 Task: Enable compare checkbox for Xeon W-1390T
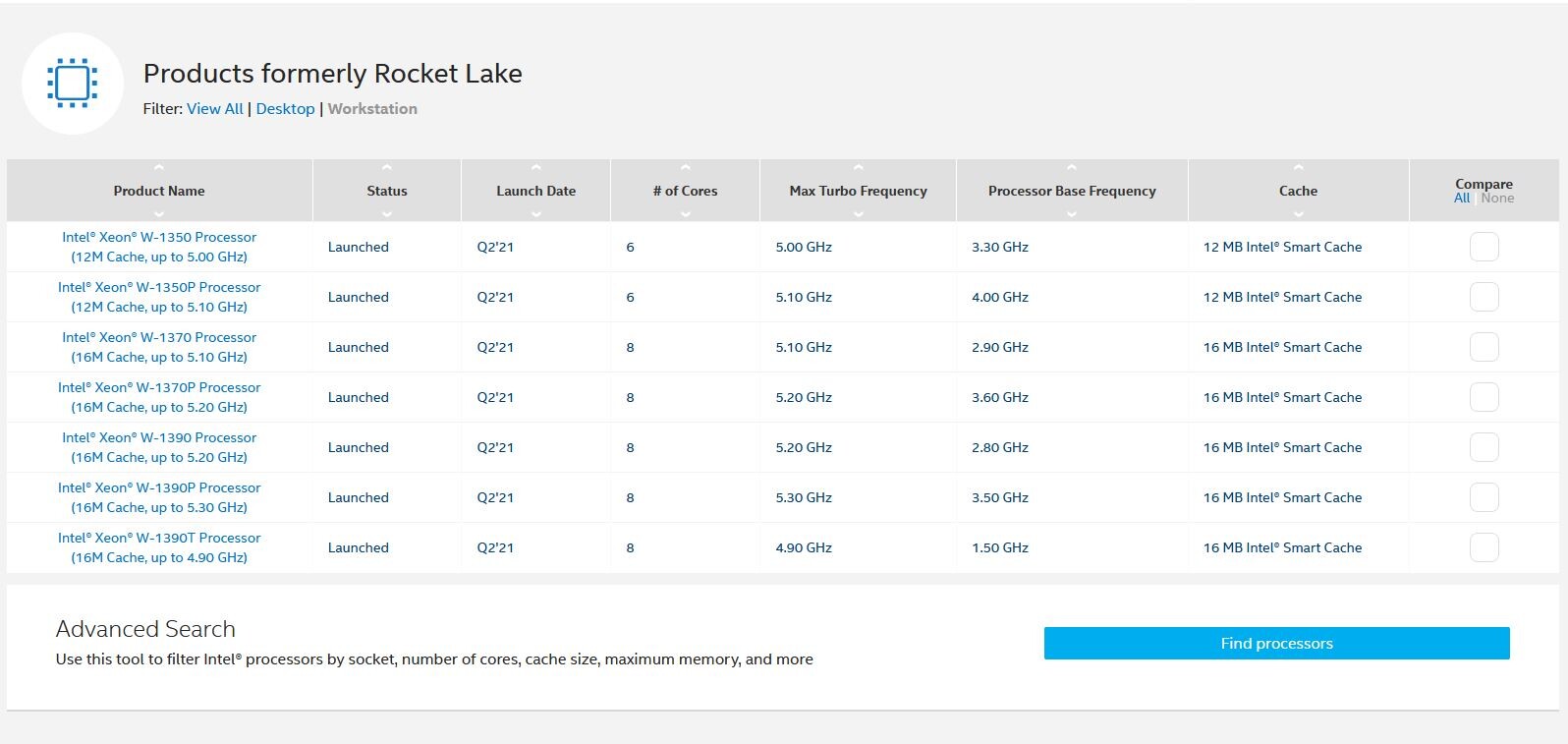[1484, 547]
